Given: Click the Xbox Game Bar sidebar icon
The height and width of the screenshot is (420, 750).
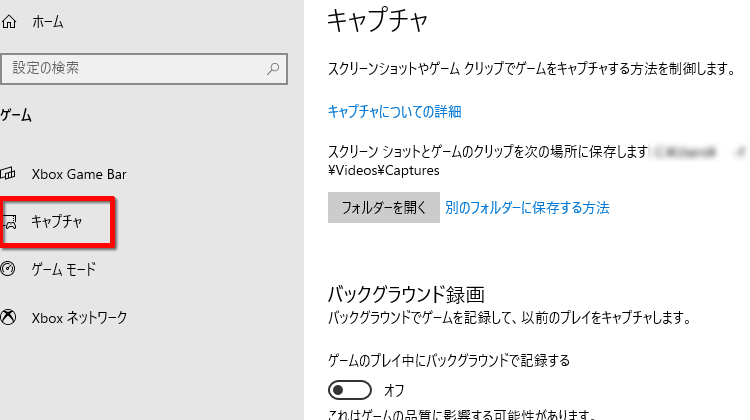Looking at the screenshot, I should coord(8,174).
